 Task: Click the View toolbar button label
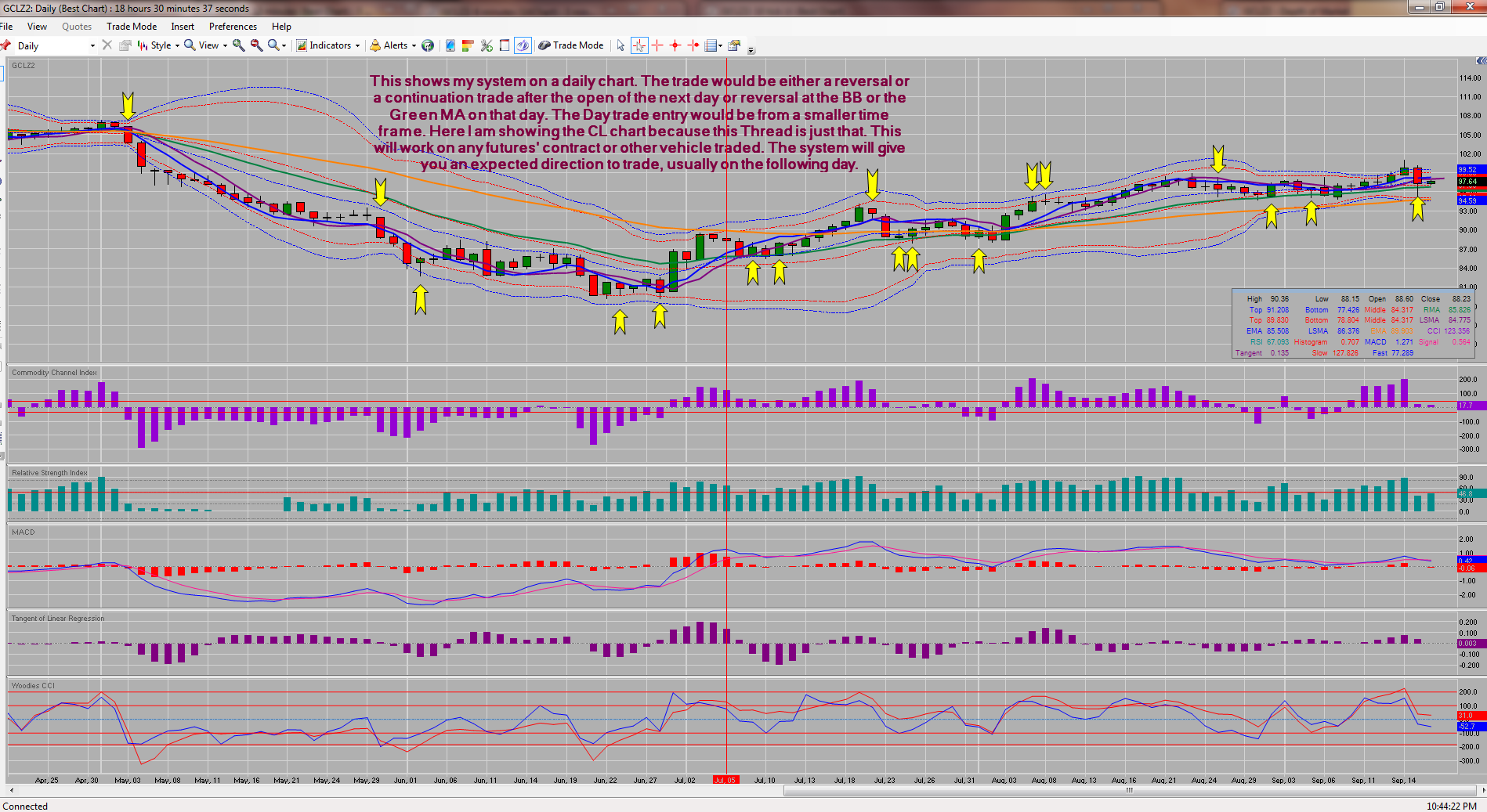pos(208,45)
